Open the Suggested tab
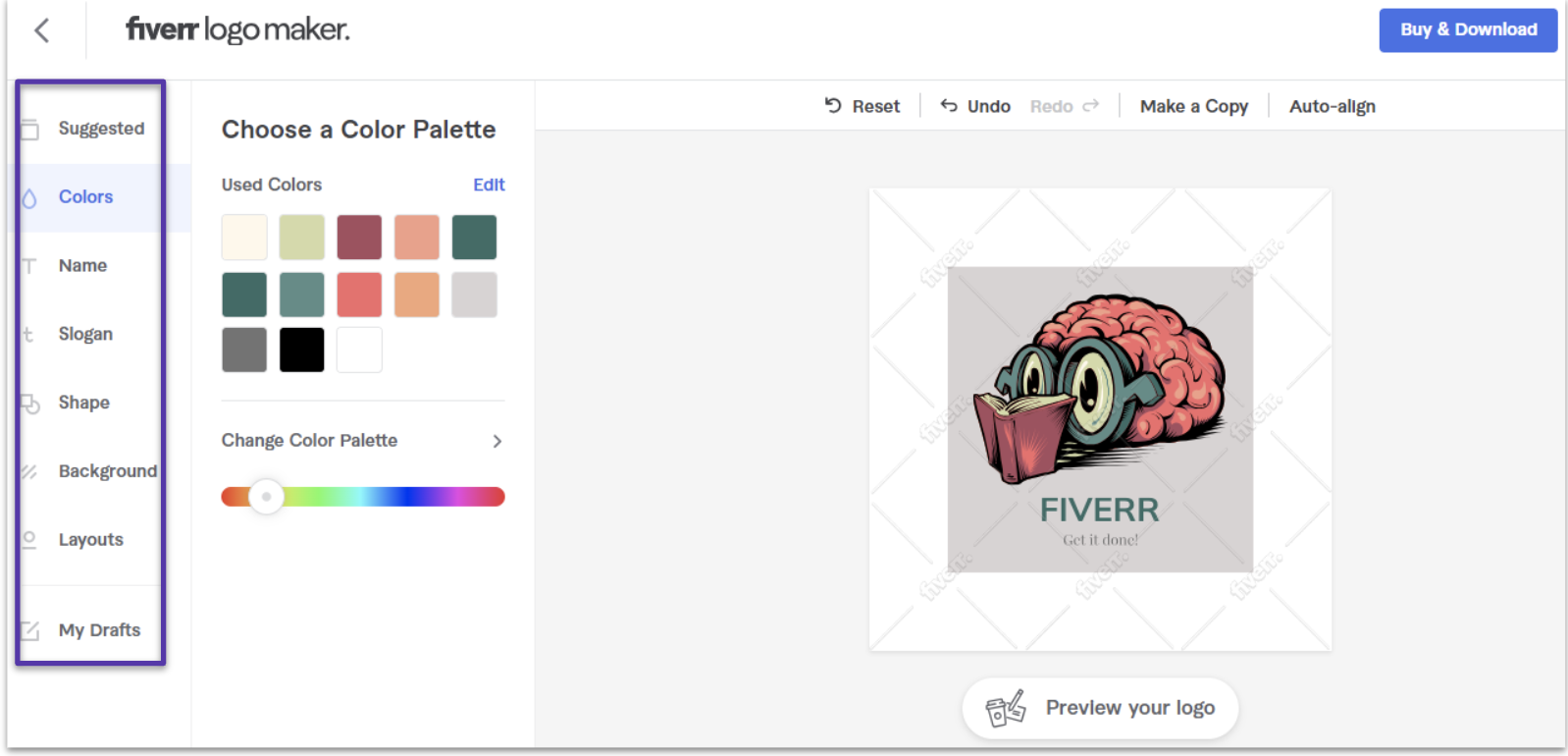 tap(101, 129)
